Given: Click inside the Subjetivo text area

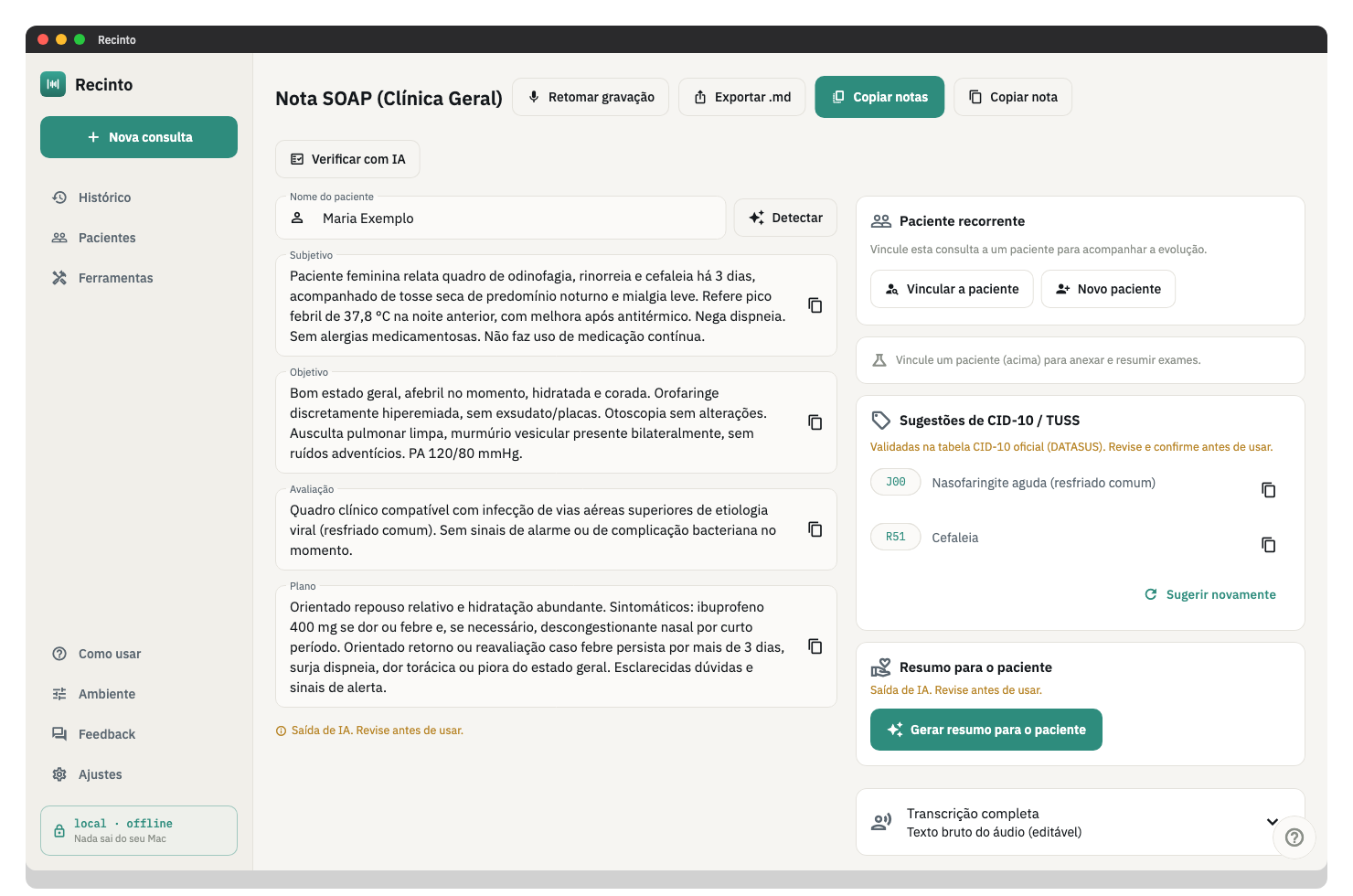Looking at the screenshot, I should [538, 306].
